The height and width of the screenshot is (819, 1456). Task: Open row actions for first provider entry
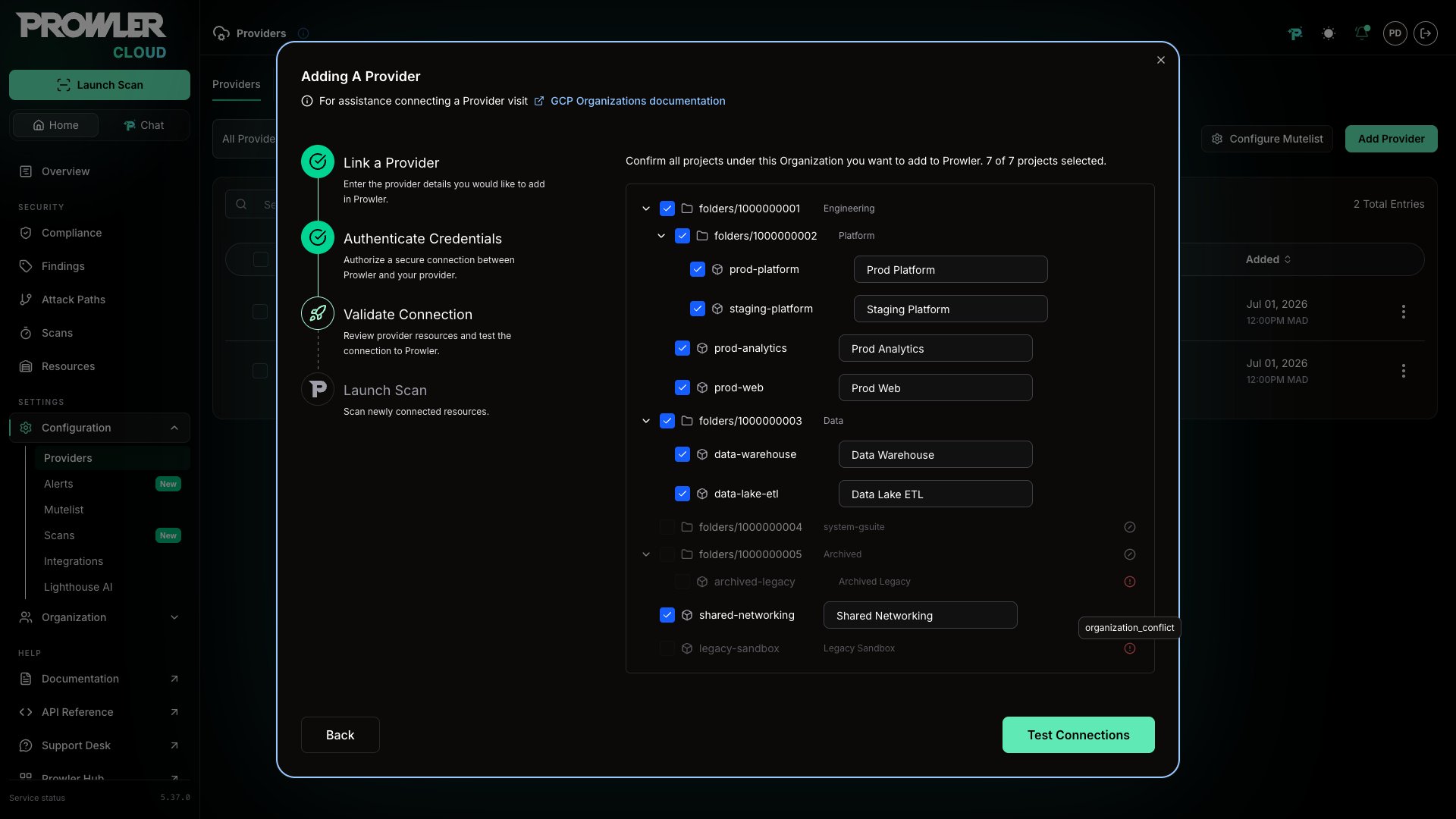pos(1403,312)
